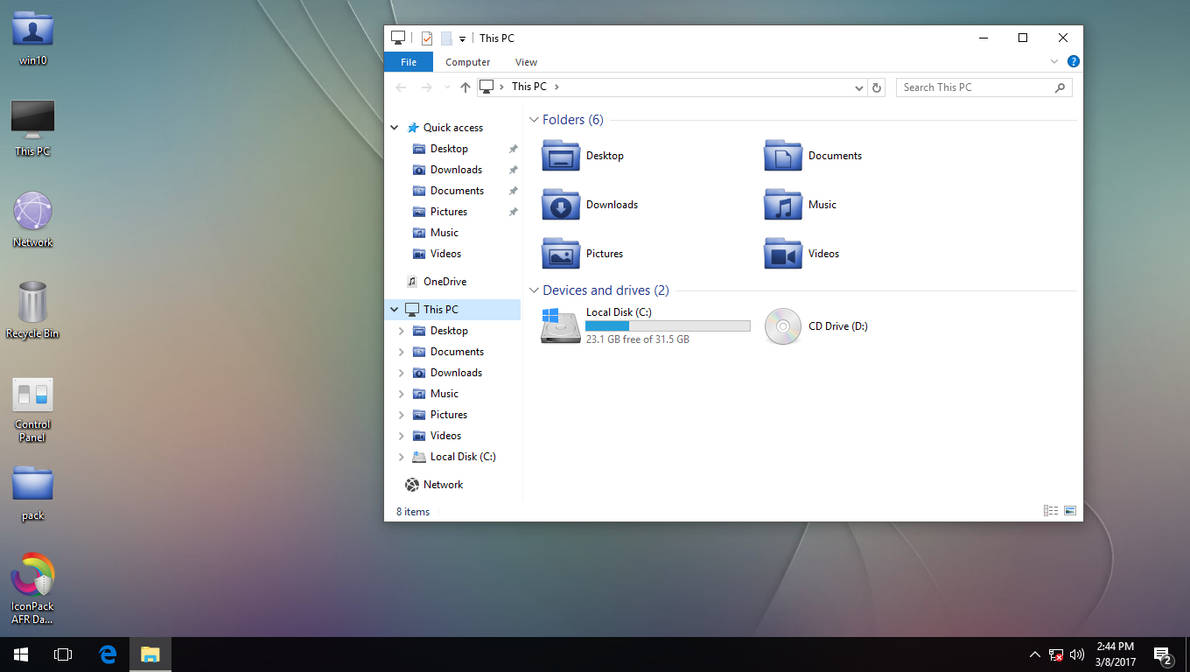1190x672 pixels.
Task: Click the search magnifier icon
Action: coord(1060,87)
